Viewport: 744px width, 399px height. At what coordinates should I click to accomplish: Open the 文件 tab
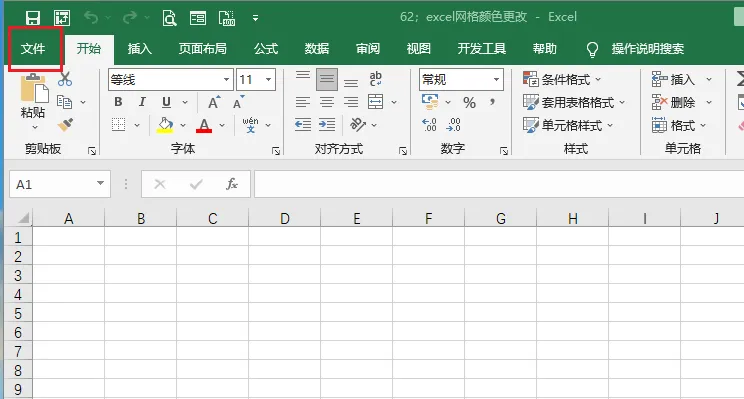(x=33, y=48)
